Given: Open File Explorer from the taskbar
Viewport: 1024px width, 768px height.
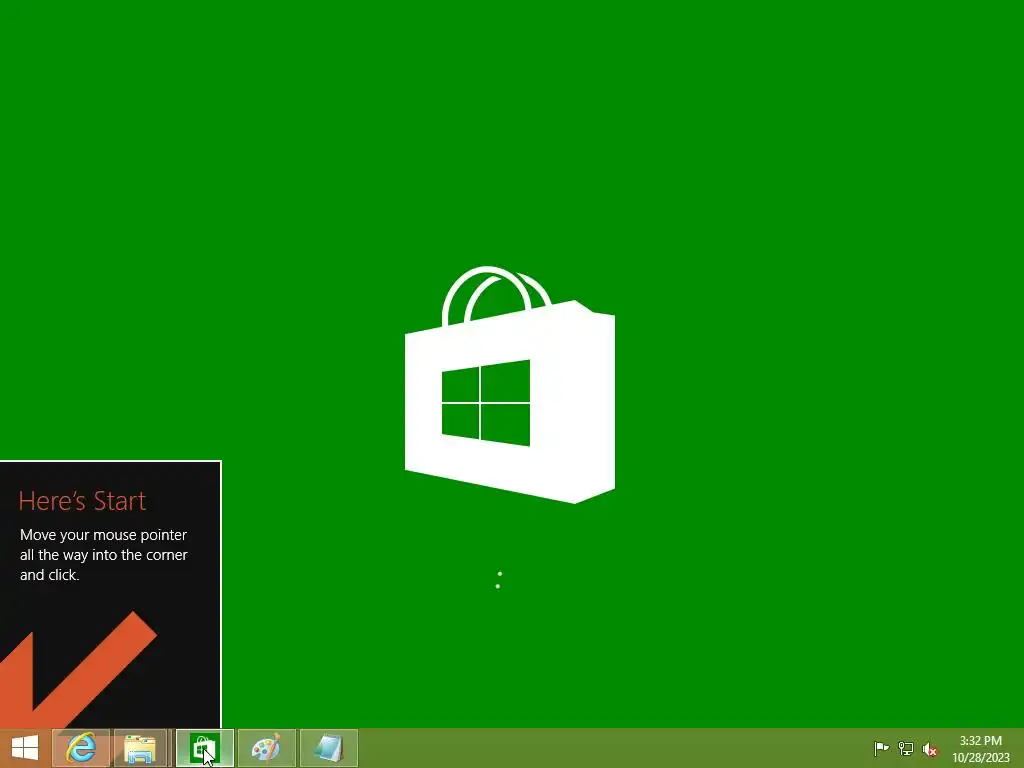Looking at the screenshot, I should coord(140,748).
